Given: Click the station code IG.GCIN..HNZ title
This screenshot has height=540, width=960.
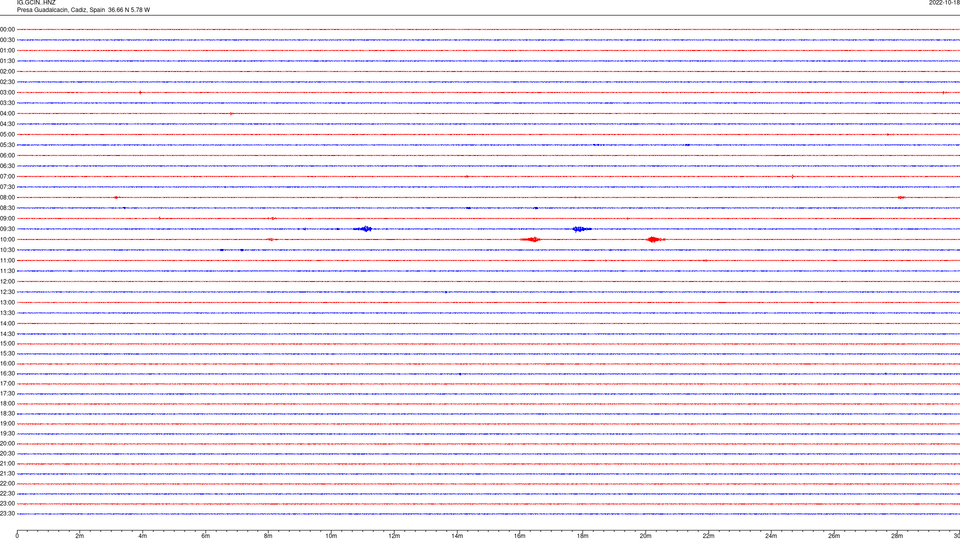Looking at the screenshot, I should (x=36, y=3).
